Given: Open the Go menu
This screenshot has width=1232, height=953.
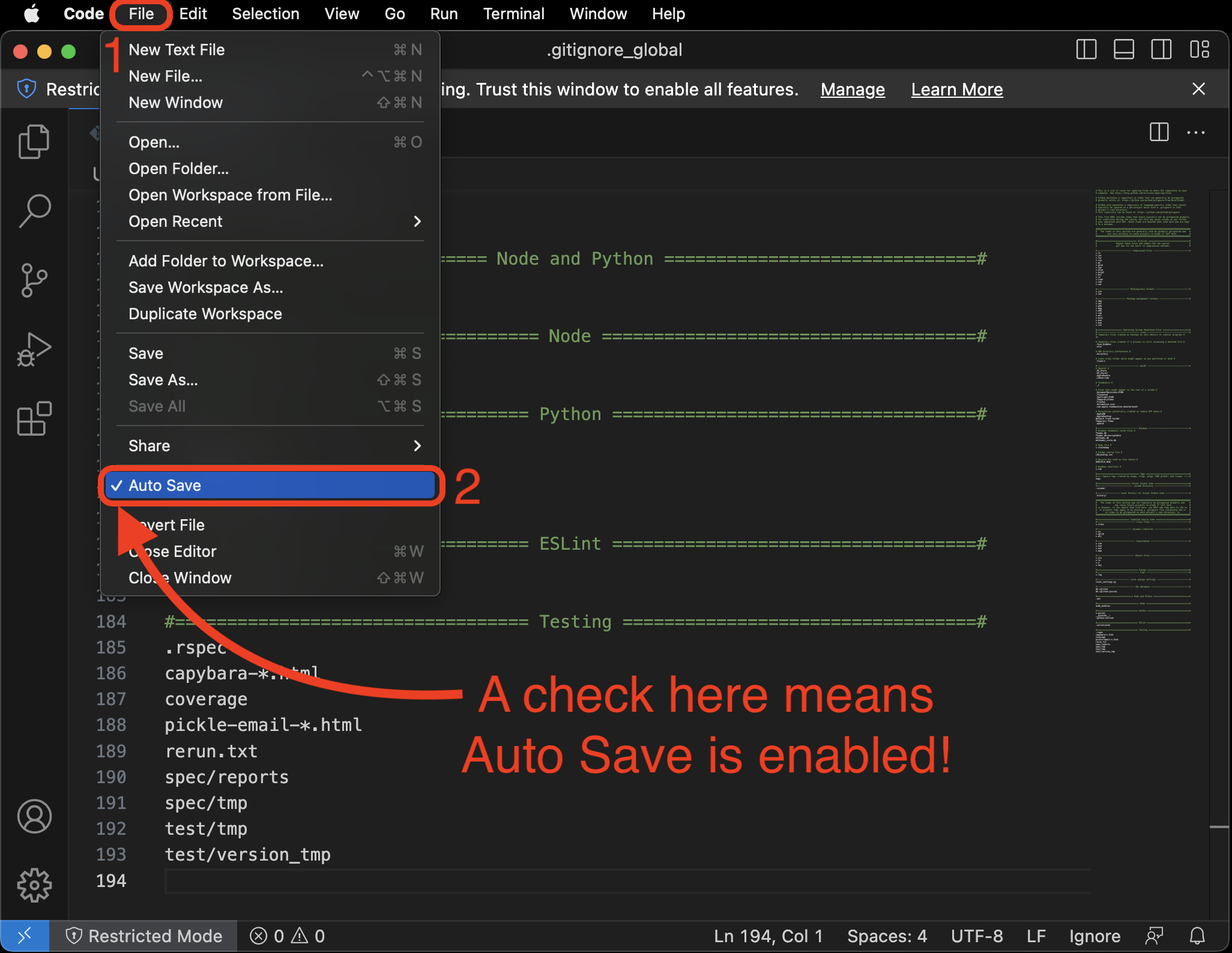Looking at the screenshot, I should point(395,14).
